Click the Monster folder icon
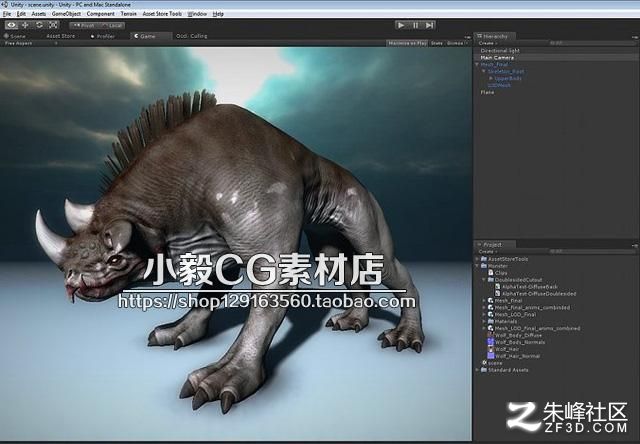The image size is (640, 444). click(x=484, y=266)
